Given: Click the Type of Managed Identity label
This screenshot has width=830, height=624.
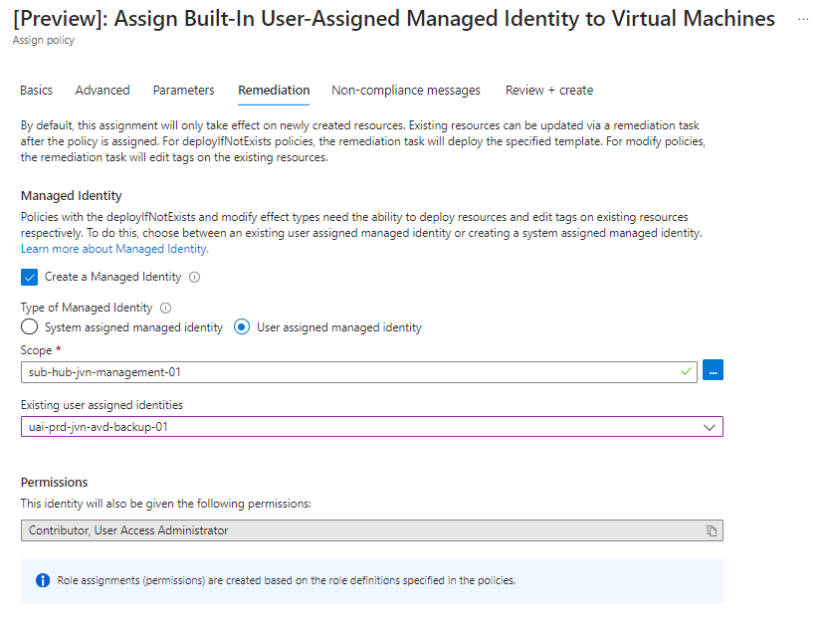Looking at the screenshot, I should (86, 308).
